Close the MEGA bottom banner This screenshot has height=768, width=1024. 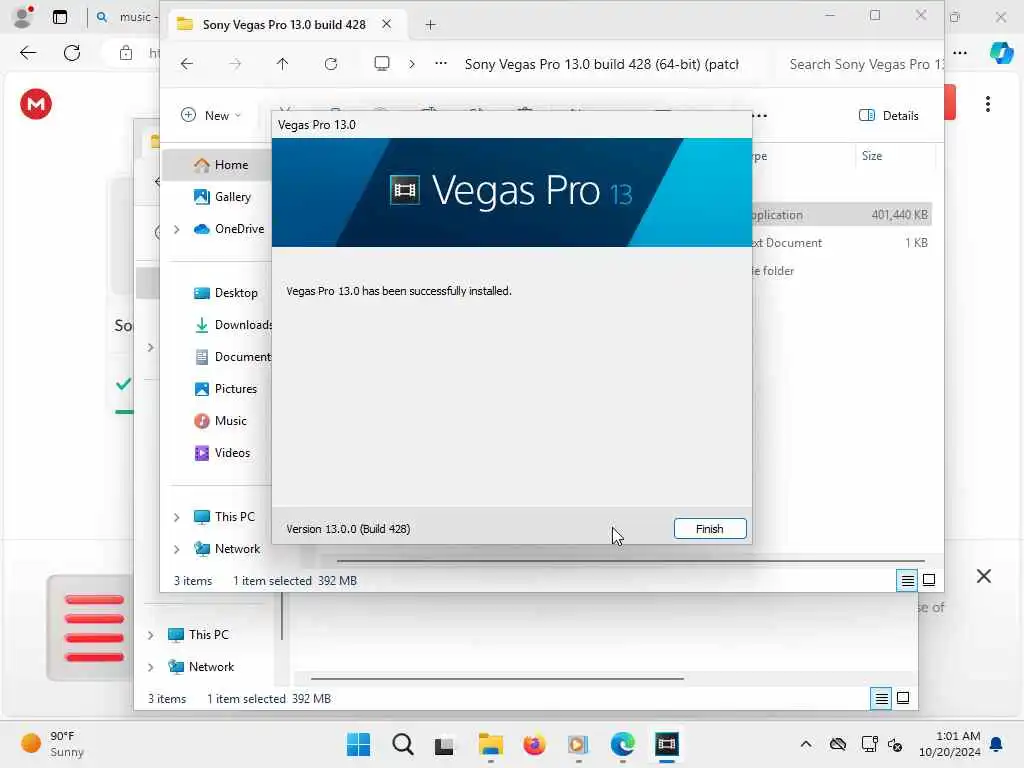tap(984, 576)
